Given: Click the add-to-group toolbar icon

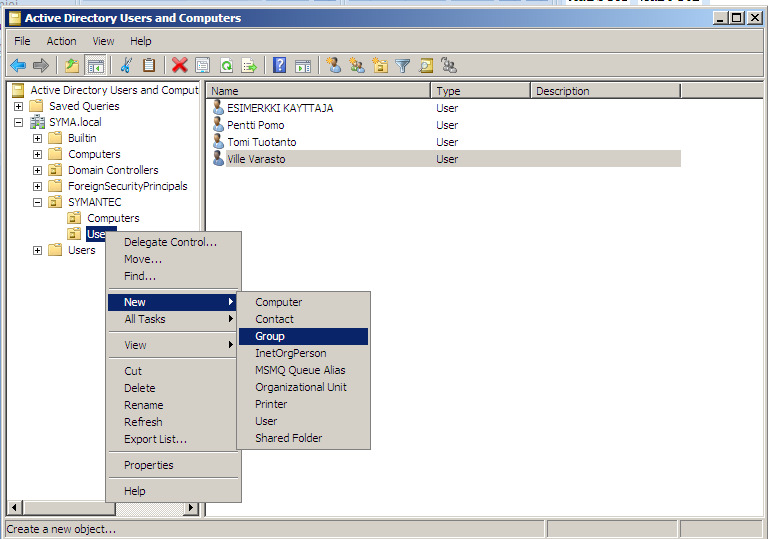Looking at the screenshot, I should [449, 65].
